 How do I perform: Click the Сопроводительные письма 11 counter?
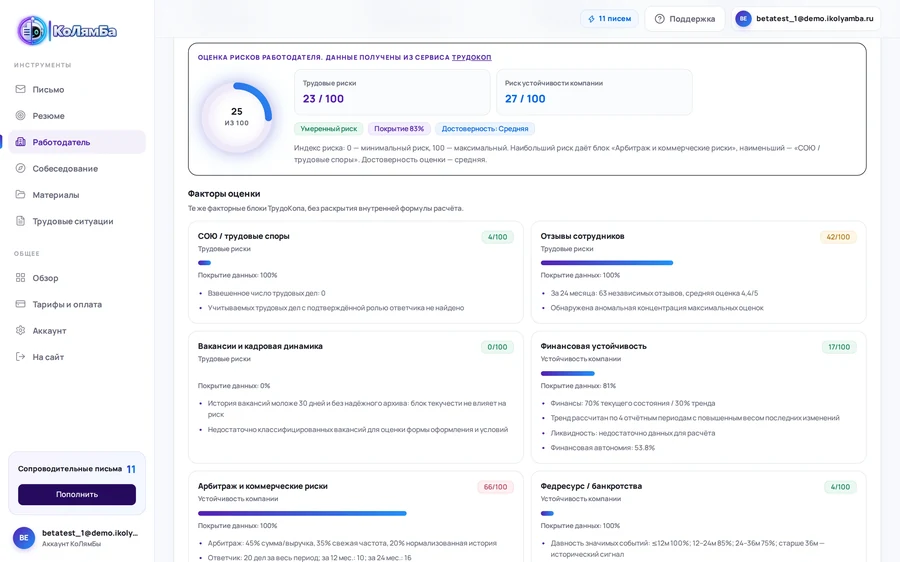point(131,469)
